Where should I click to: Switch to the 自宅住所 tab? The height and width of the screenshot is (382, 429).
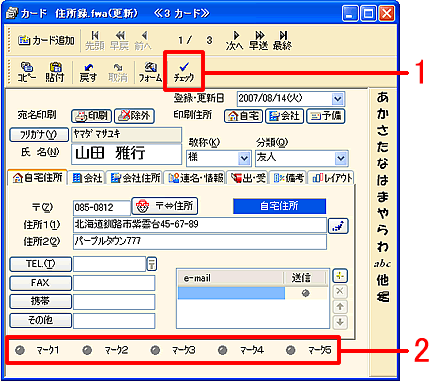(x=37, y=177)
